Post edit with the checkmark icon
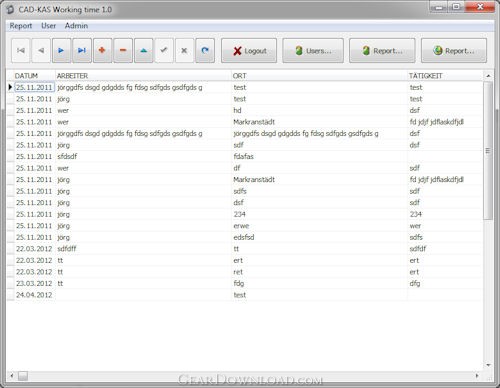The height and width of the screenshot is (388, 500). [x=164, y=50]
